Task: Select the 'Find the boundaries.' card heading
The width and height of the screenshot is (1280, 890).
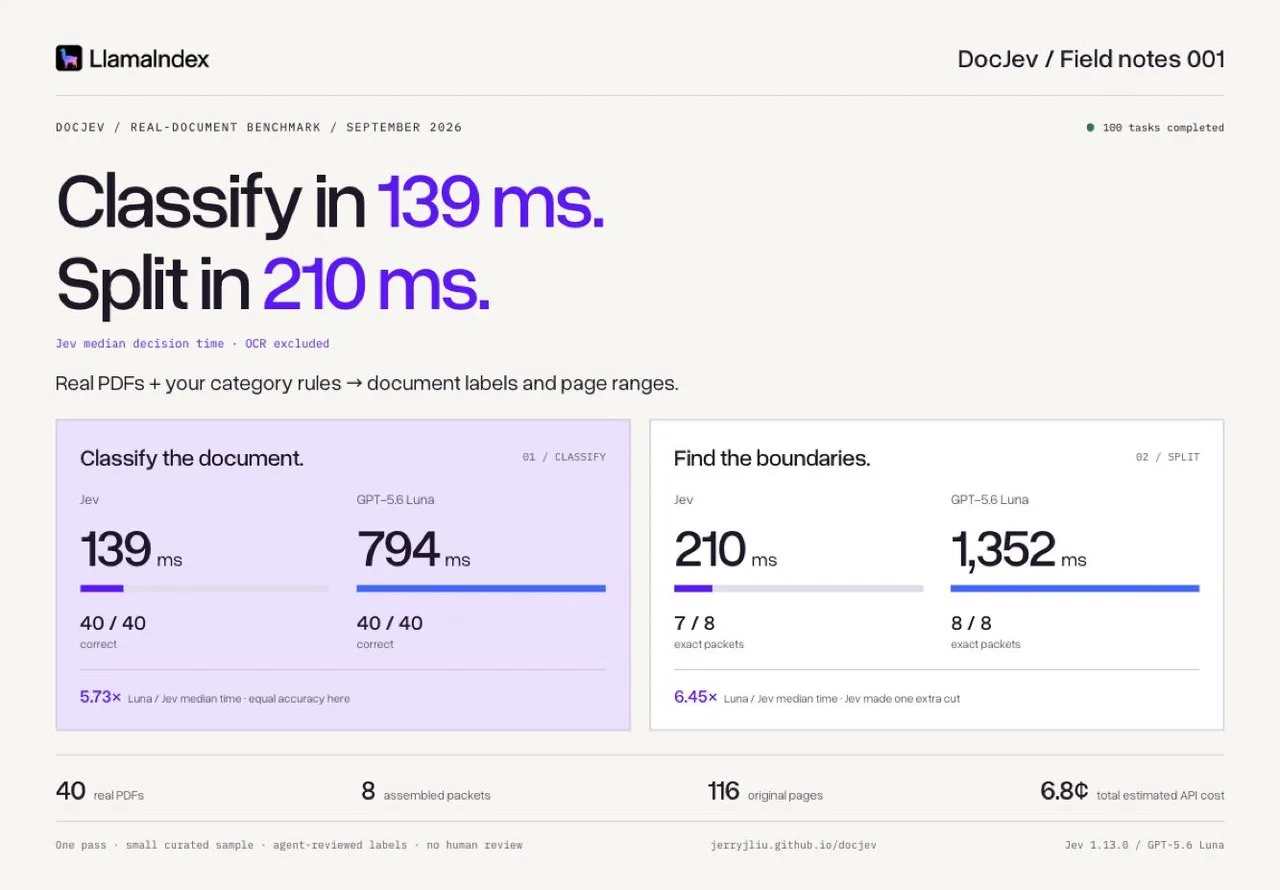Action: point(772,458)
